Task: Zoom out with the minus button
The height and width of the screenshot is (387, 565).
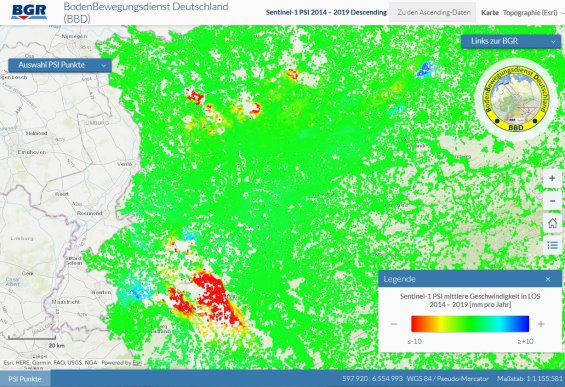Action: coord(552,201)
